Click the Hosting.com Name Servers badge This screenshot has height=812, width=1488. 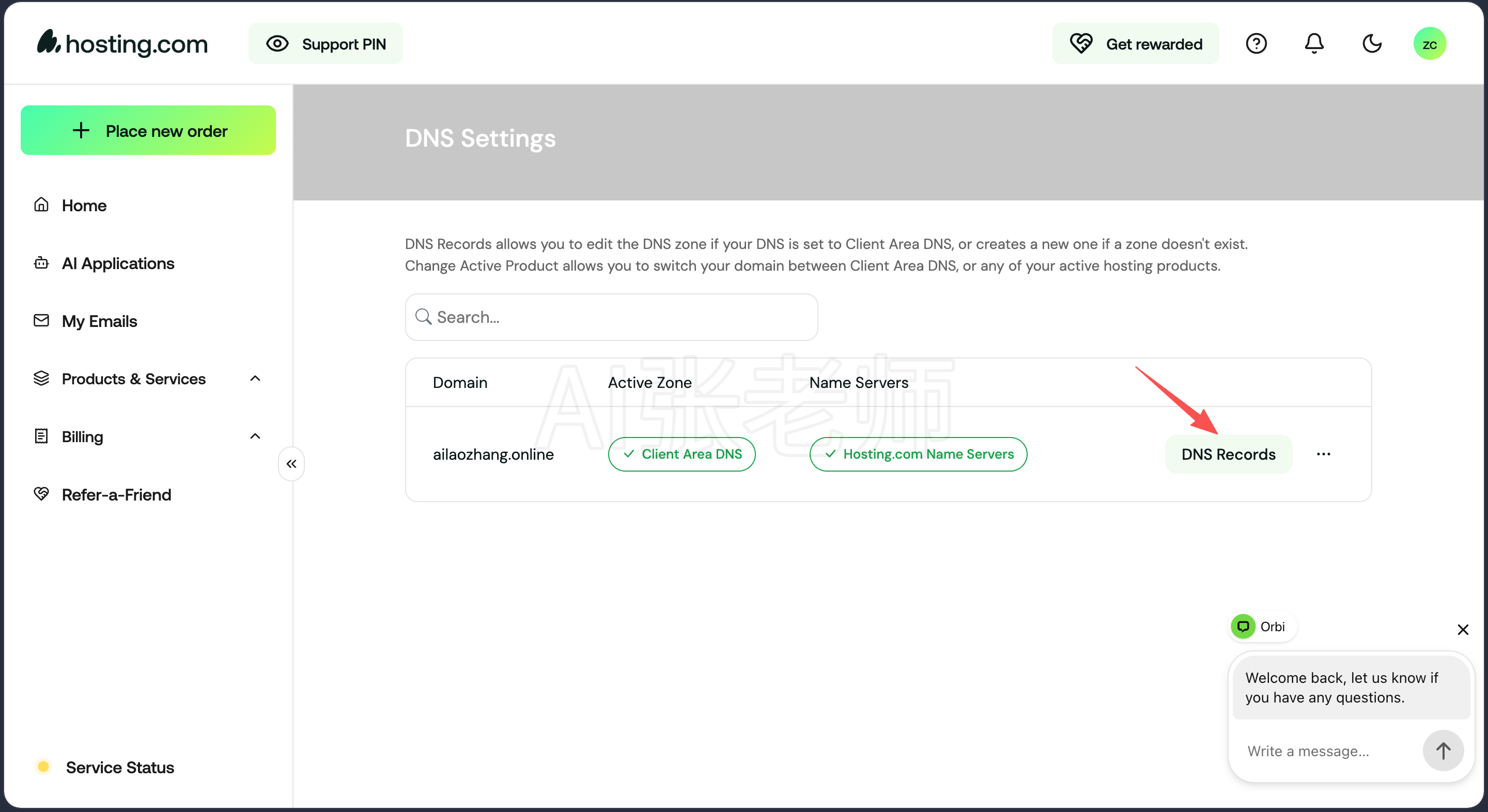(x=919, y=455)
